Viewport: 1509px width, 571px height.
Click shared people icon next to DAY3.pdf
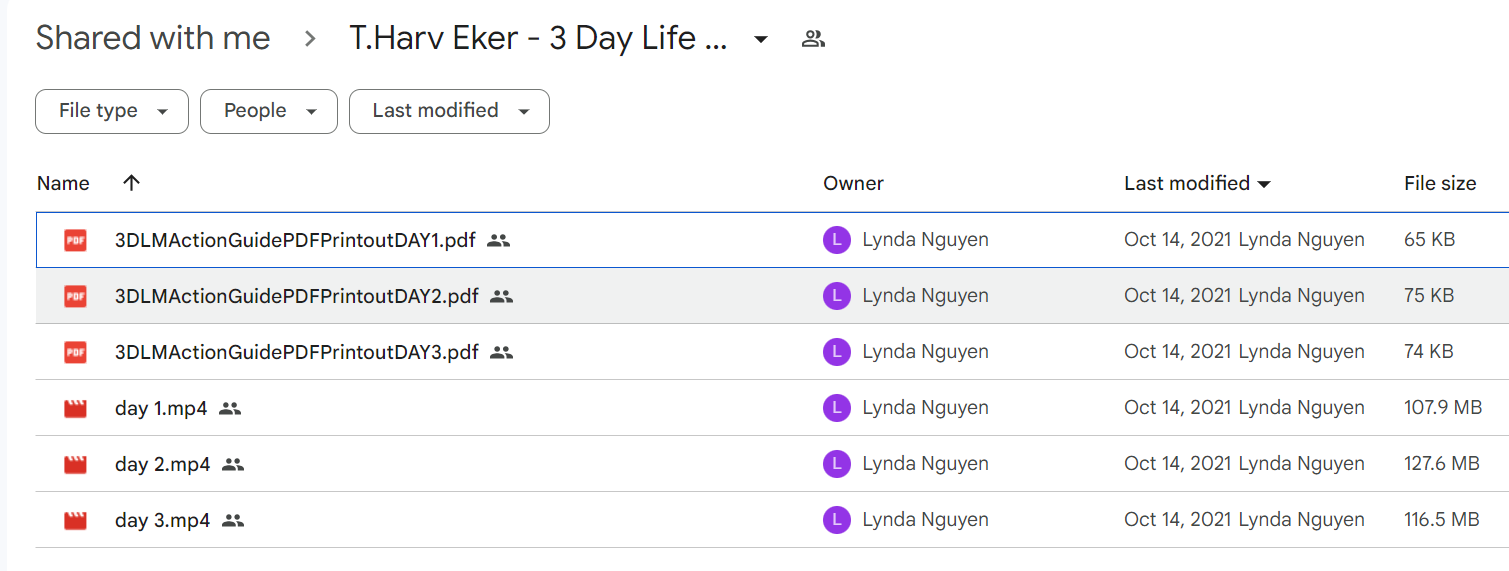(501, 352)
